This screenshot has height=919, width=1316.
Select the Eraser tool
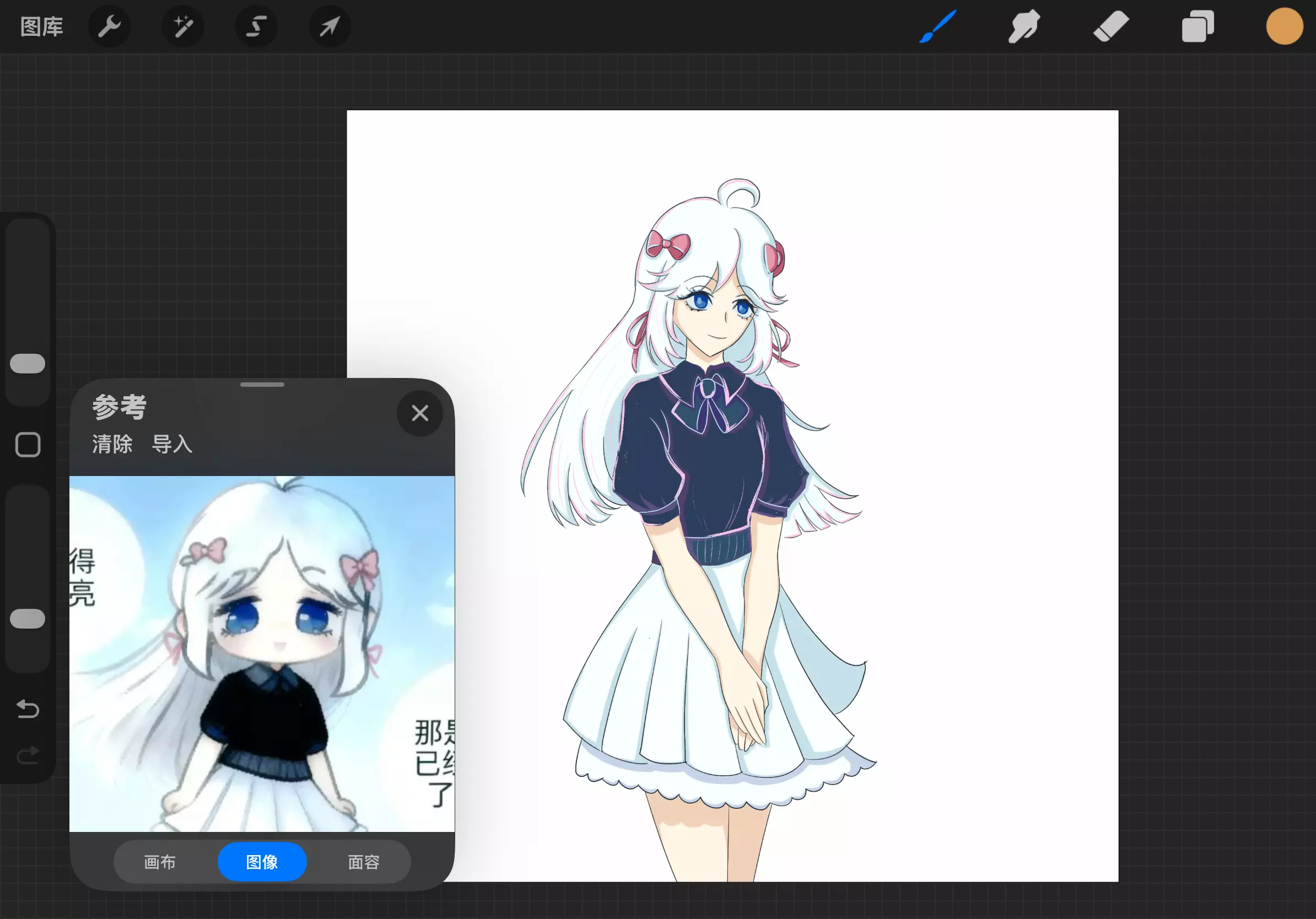coord(1111,26)
